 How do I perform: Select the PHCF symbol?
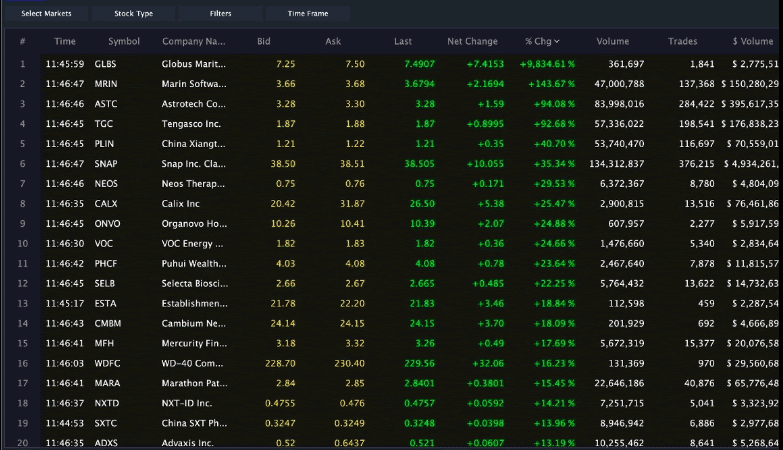[x=106, y=264]
